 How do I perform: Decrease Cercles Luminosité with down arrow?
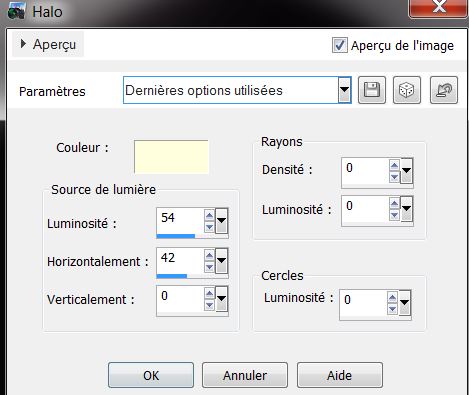(x=393, y=309)
